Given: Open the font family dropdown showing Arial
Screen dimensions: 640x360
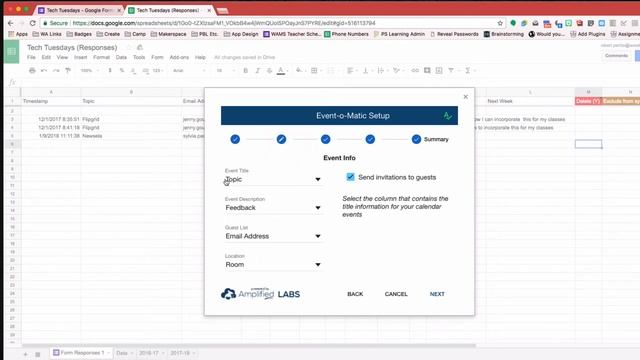Looking at the screenshot, I should coord(189,71).
